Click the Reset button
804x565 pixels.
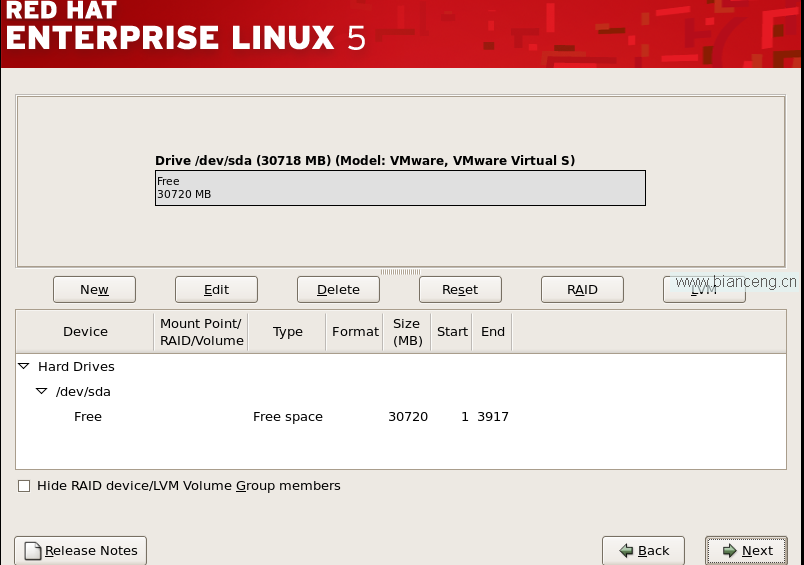[x=460, y=290]
